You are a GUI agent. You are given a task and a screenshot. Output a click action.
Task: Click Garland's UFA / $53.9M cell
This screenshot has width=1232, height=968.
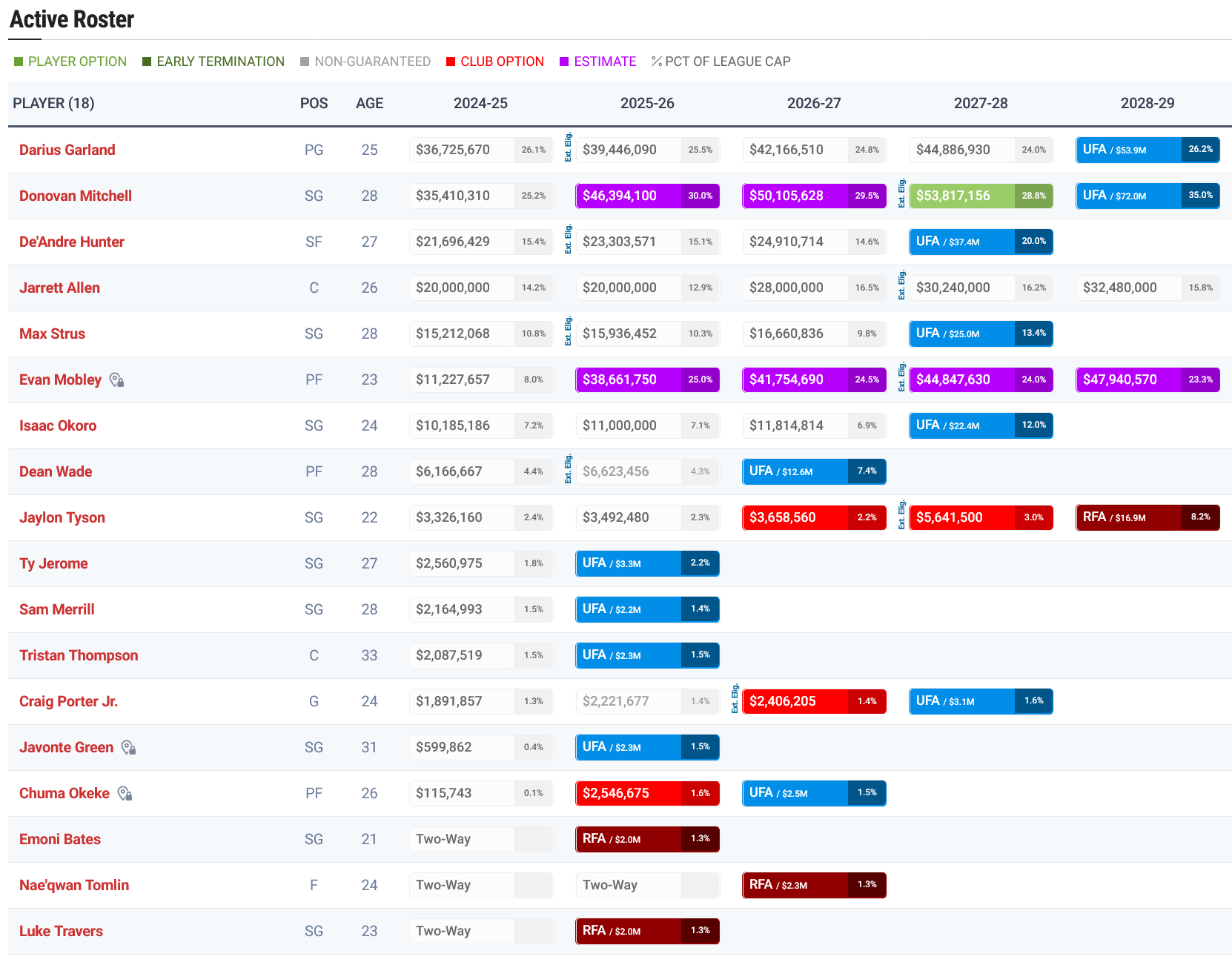click(x=1147, y=150)
